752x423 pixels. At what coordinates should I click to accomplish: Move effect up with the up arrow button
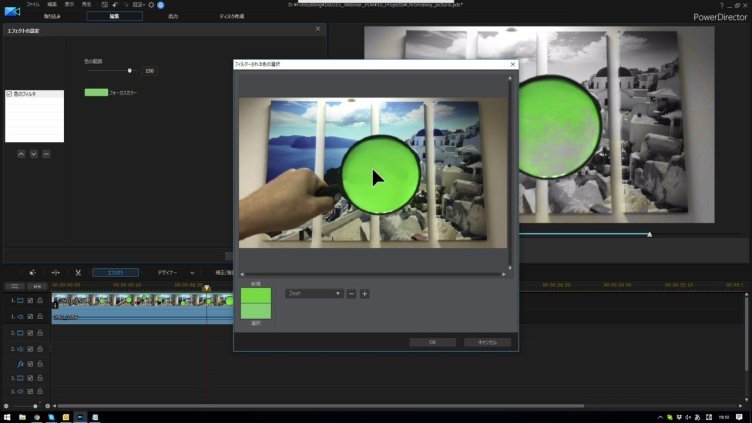[21, 154]
